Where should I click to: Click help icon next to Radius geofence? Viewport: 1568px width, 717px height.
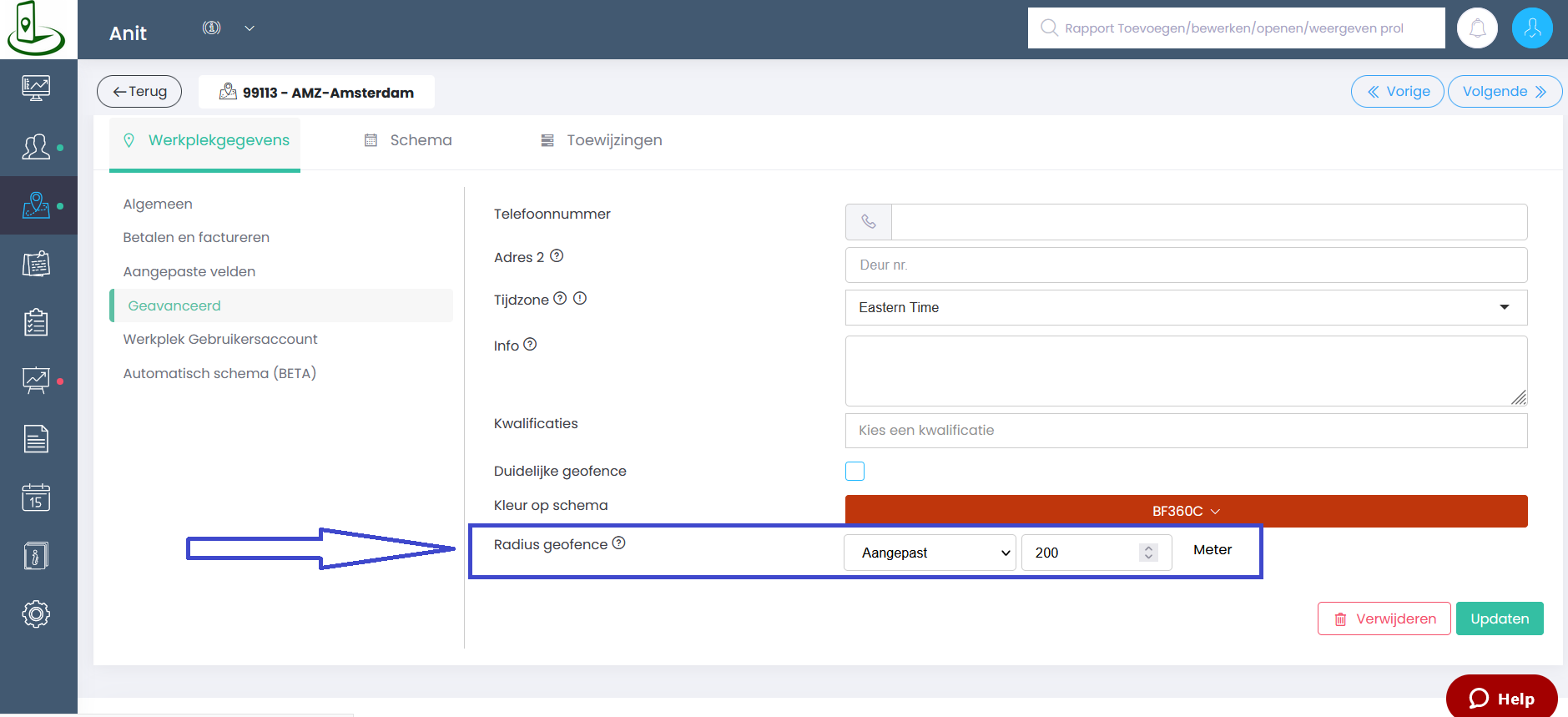click(x=618, y=543)
